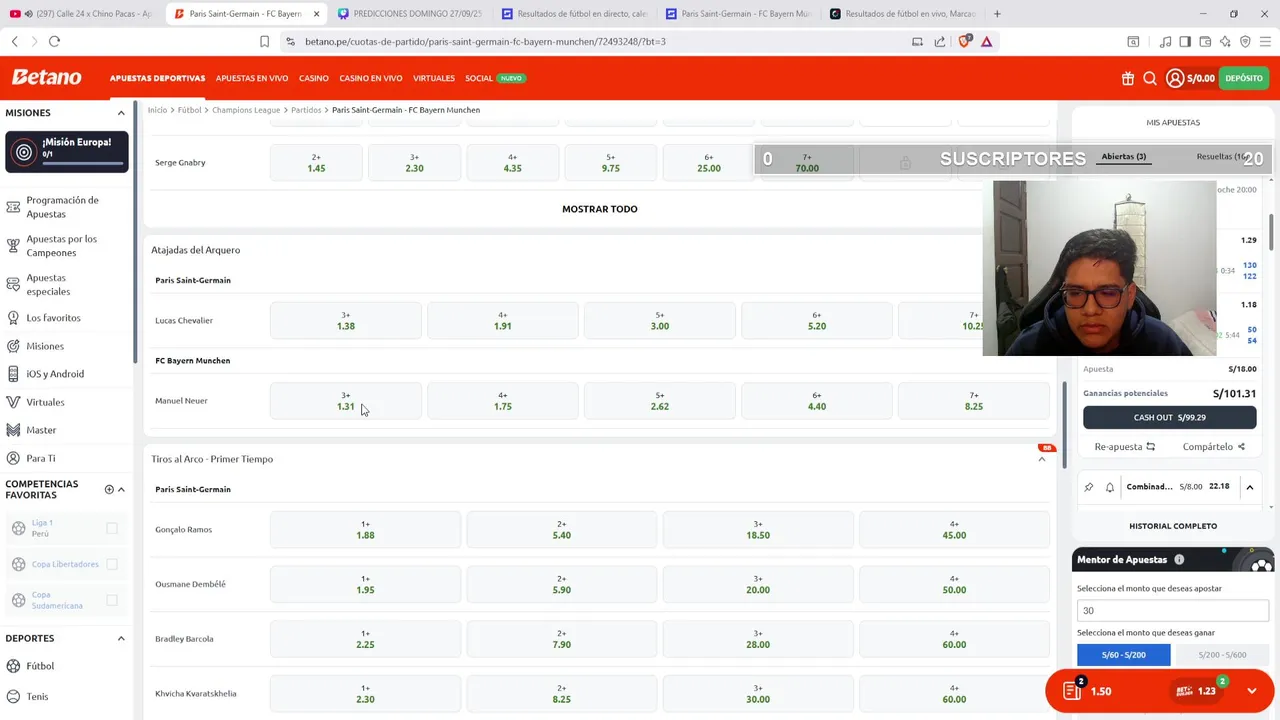Screen dimensions: 1280x720
Task: Click the browser back arrow
Action: [x=15, y=41]
